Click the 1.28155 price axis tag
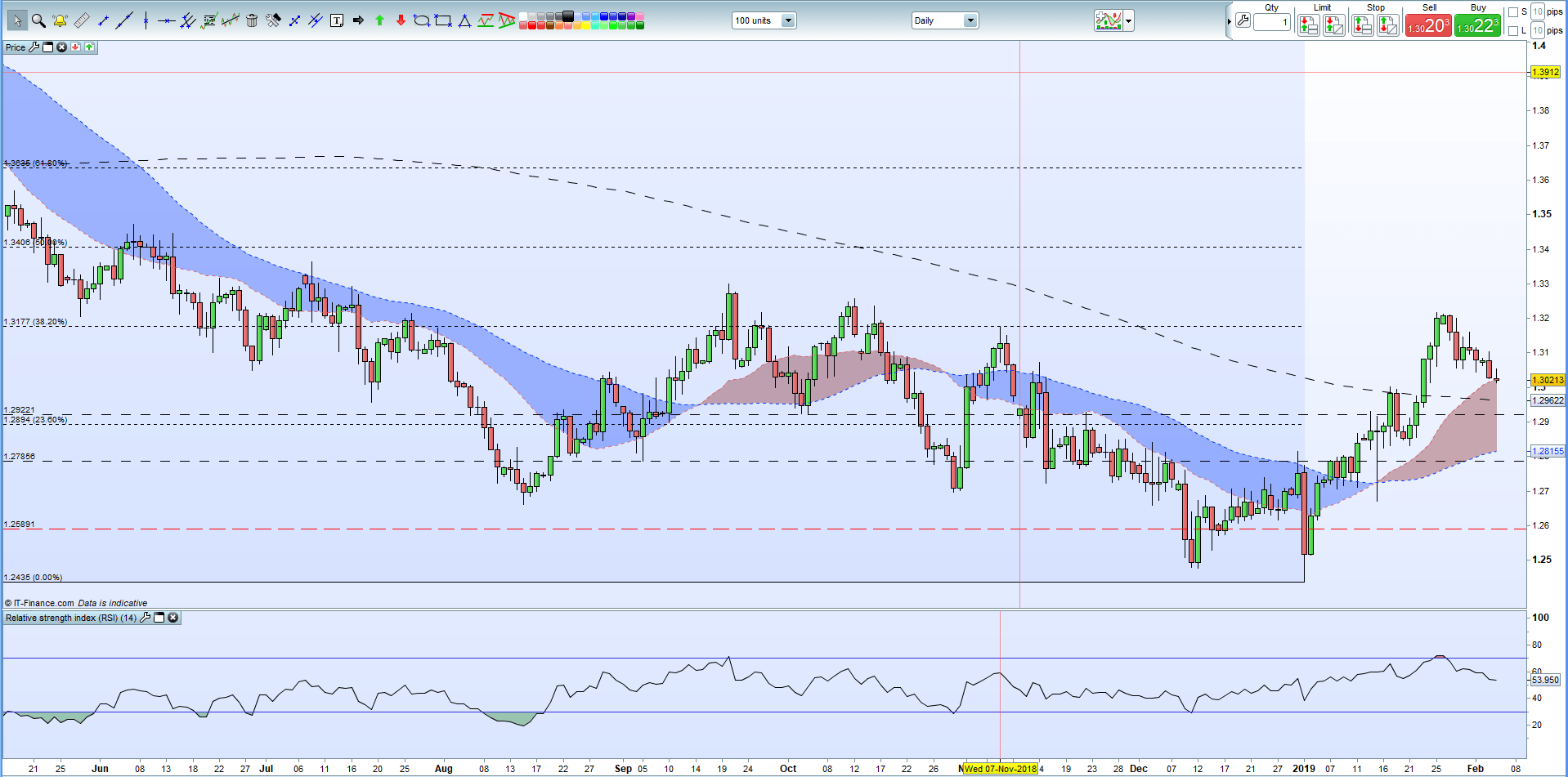Viewport: 1568px width, 777px height. [1548, 451]
